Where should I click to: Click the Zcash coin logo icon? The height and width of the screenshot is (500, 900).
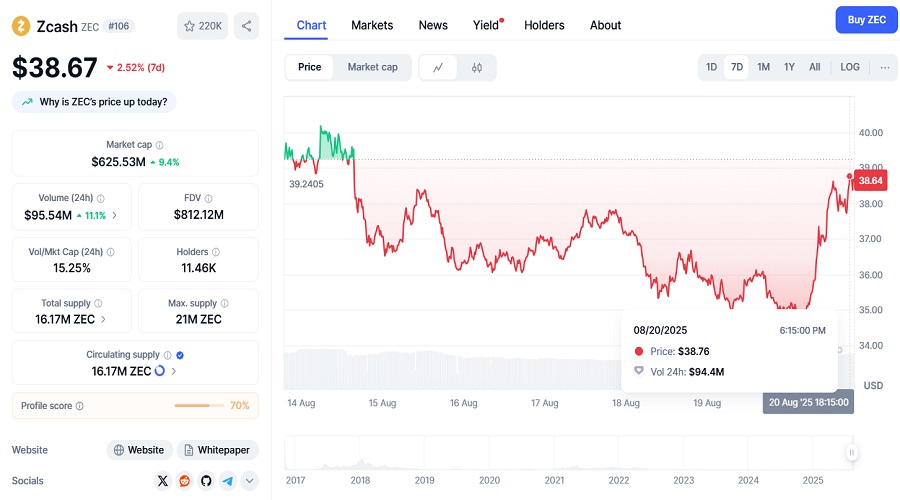[21, 26]
